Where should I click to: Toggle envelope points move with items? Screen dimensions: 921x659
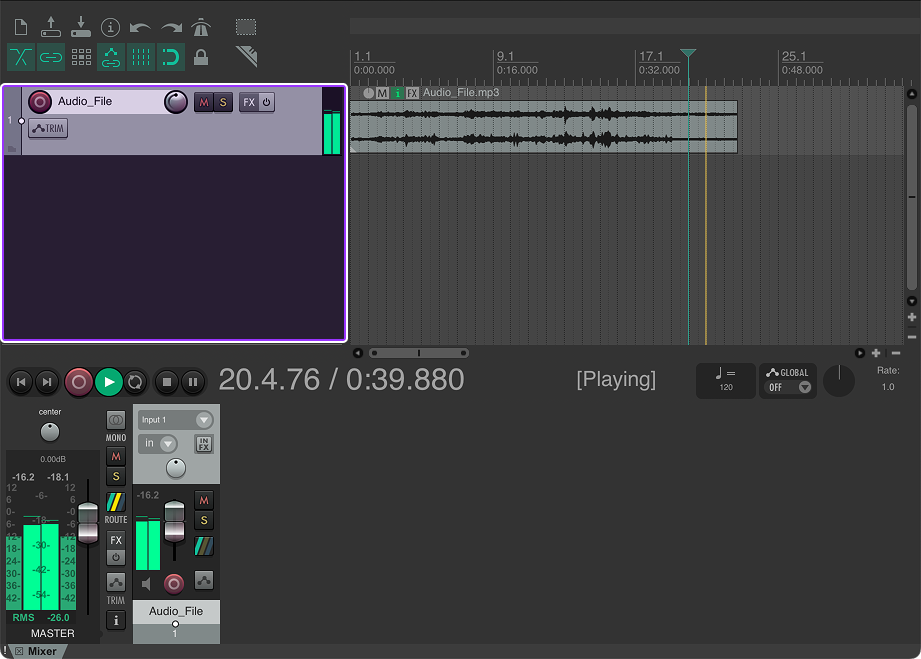coord(111,57)
